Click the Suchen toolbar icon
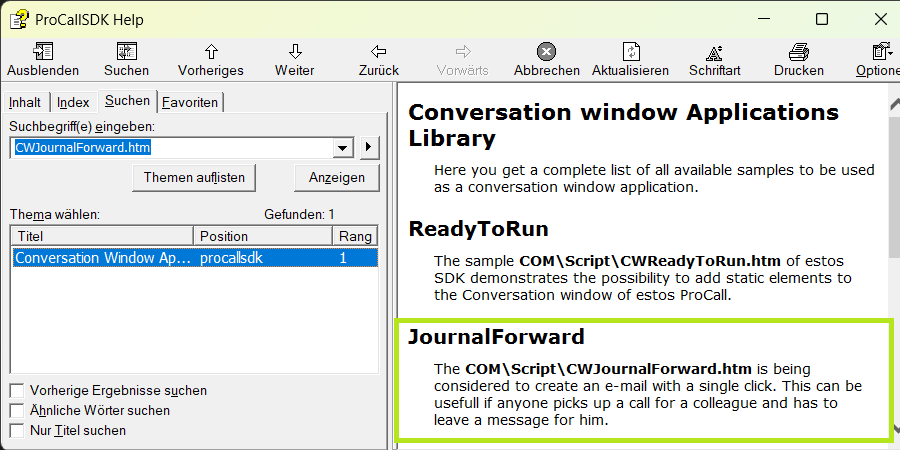This screenshot has height=450, width=900. click(126, 52)
